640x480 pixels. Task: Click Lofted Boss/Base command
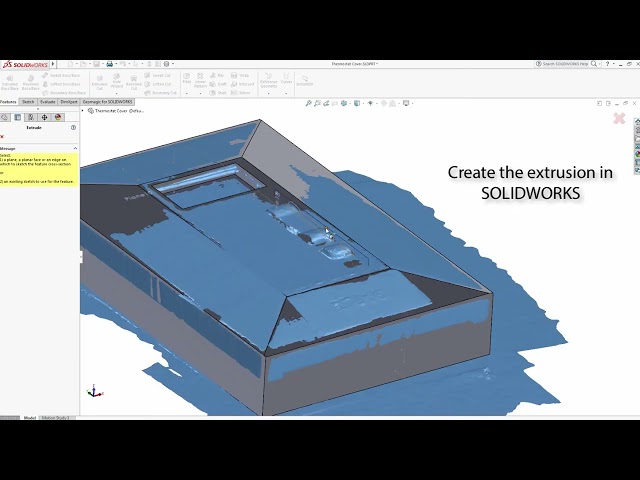coord(61,84)
